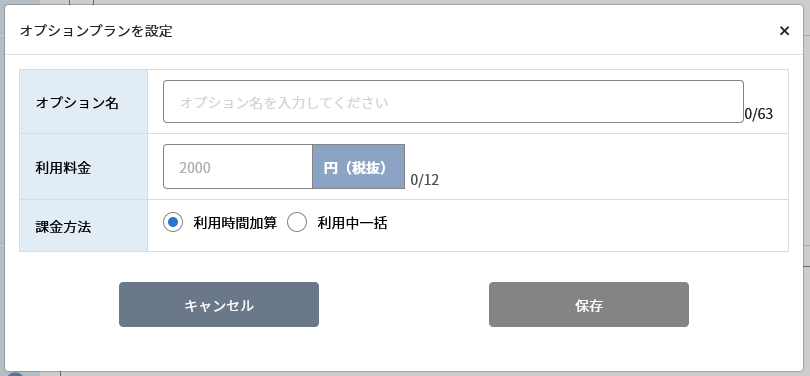Viewport: 810px width, 376px height.
Task: Click the 2000 placeholder in price field
Action: click(x=195, y=168)
